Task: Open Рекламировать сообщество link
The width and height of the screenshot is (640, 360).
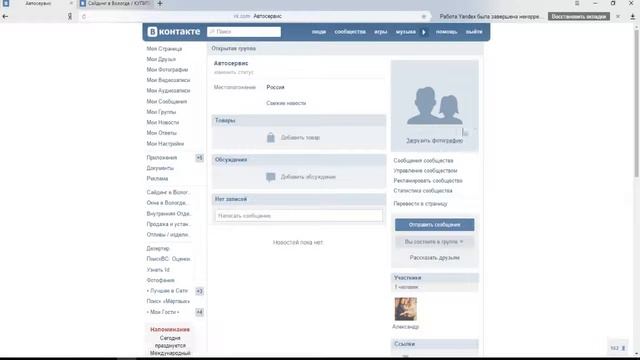Action: point(428,180)
